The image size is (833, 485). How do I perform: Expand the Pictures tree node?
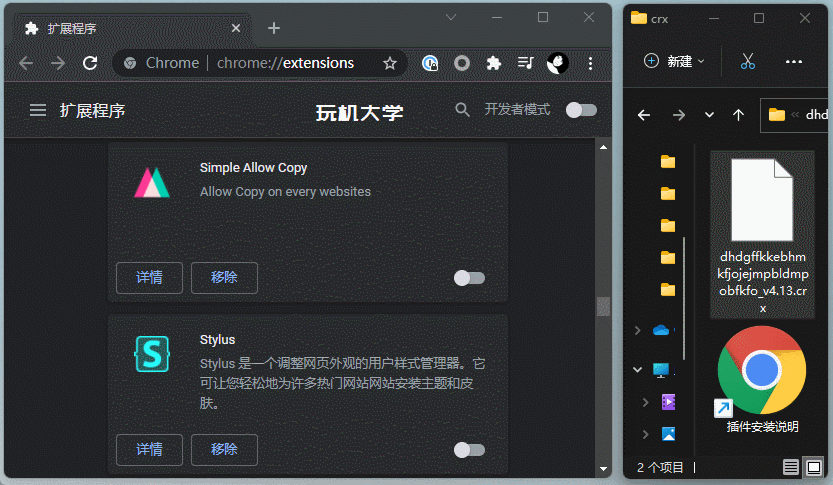point(645,434)
